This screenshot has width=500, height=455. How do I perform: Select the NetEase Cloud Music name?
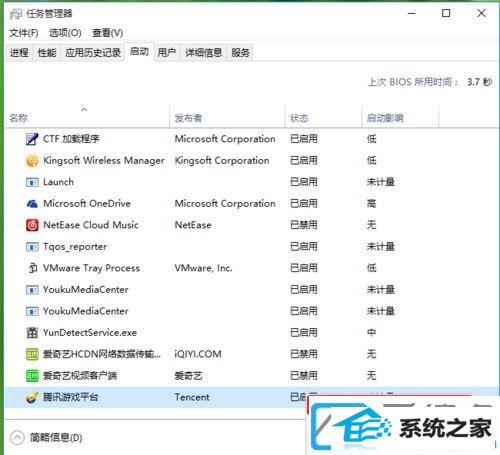(91, 225)
